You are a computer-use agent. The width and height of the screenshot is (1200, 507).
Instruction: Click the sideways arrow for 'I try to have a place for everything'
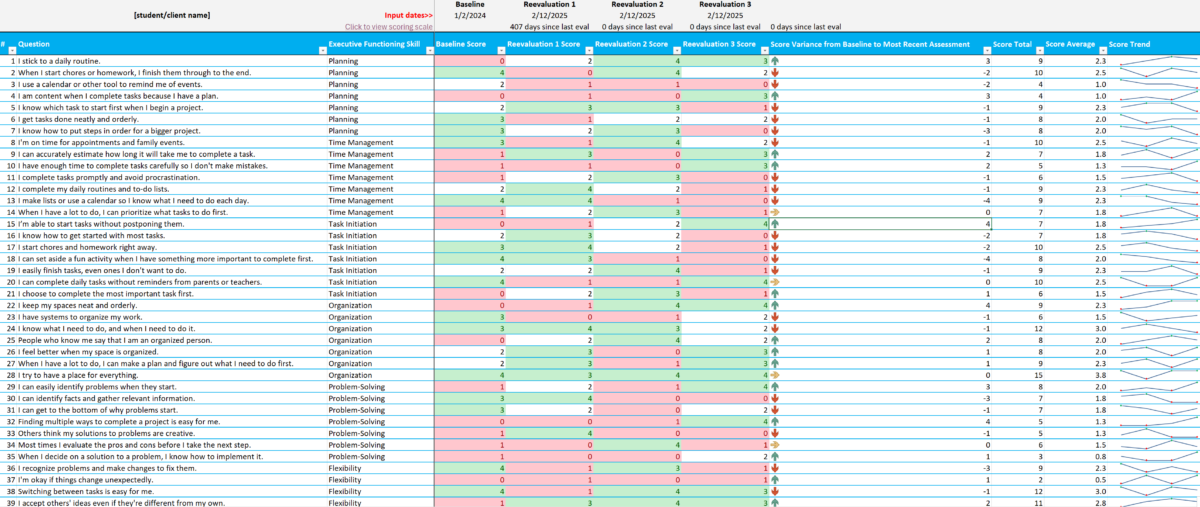pyautogui.click(x=774, y=375)
